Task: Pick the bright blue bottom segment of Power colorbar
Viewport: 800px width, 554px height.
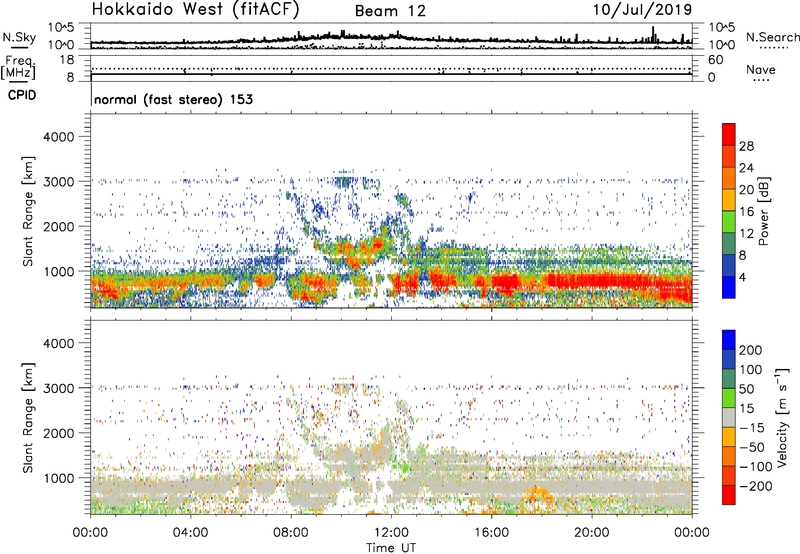Action: [729, 287]
